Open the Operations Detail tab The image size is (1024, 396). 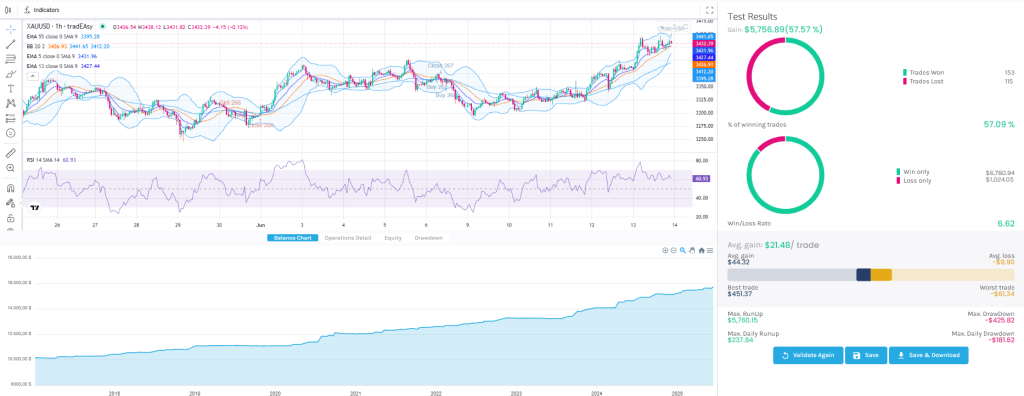(347, 238)
